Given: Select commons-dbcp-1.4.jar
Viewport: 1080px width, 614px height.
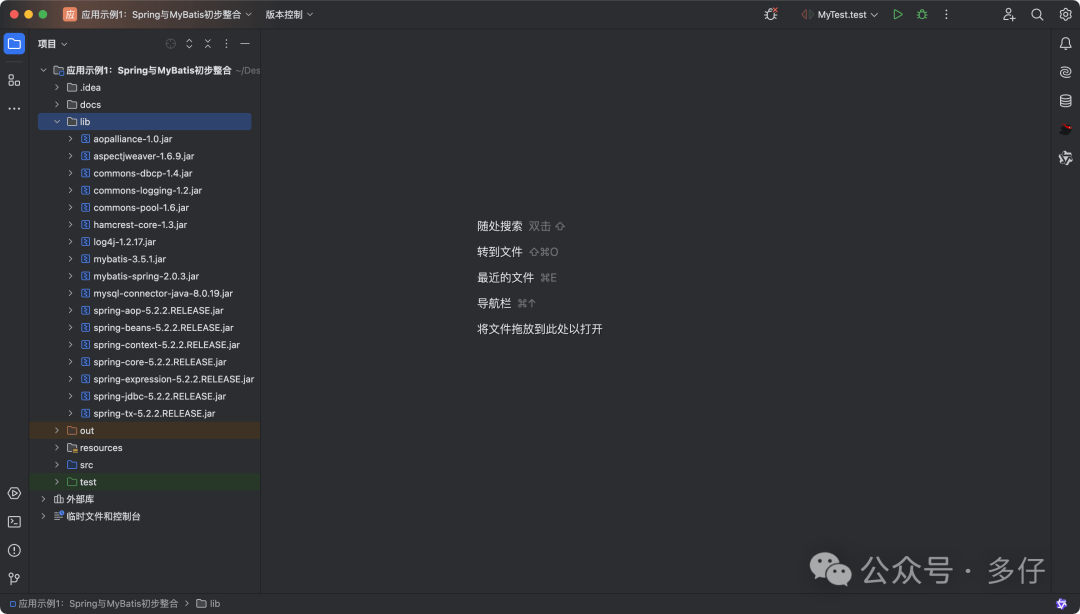Looking at the screenshot, I should click(143, 174).
